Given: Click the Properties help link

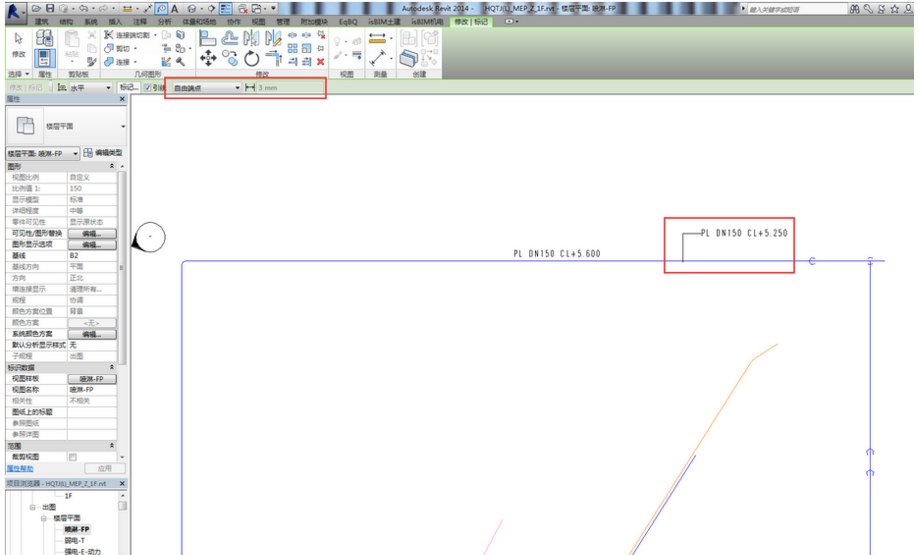Looking at the screenshot, I should pyautogui.click(x=21, y=468).
